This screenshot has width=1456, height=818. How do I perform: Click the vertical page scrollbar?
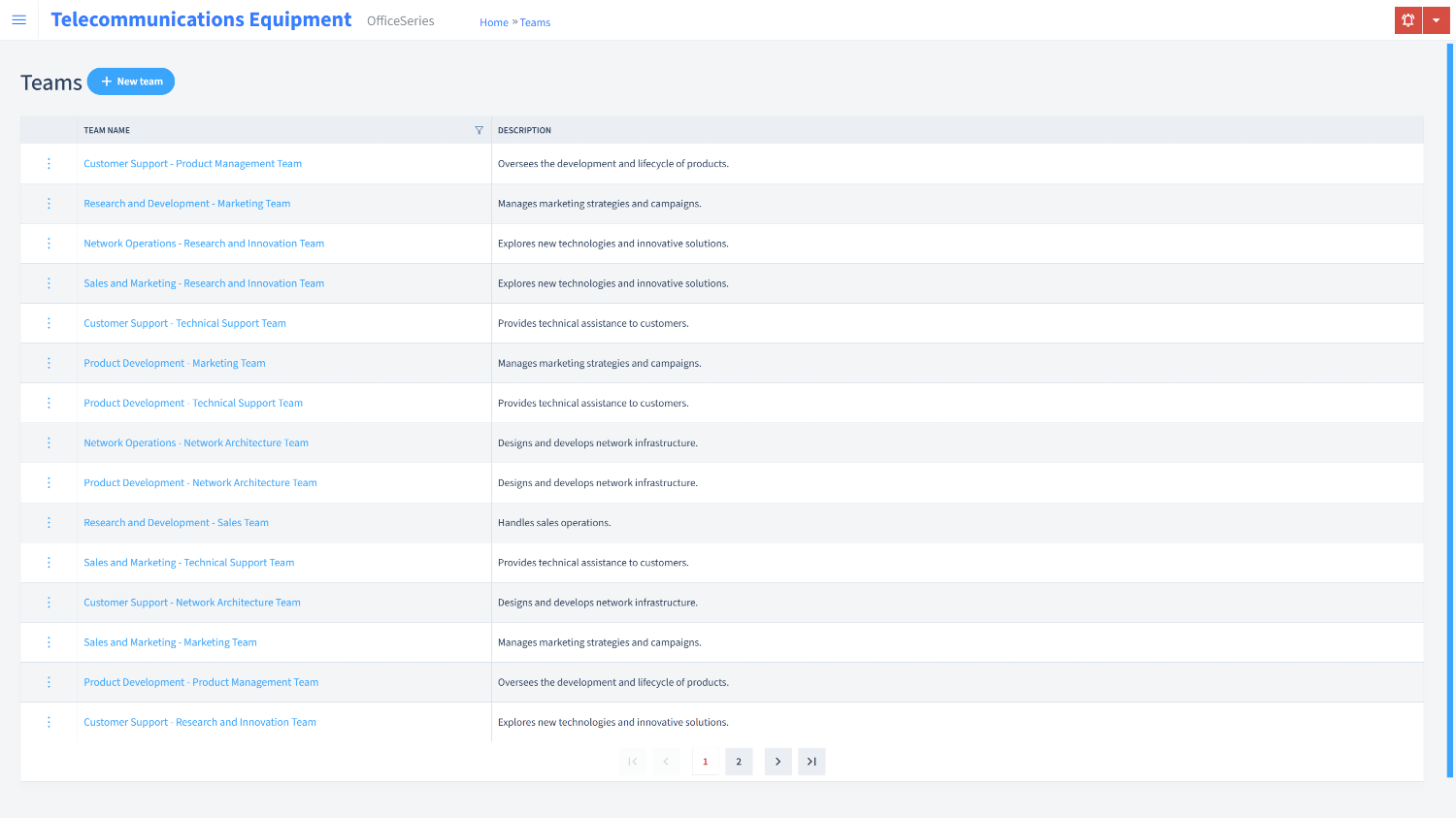click(x=1450, y=408)
